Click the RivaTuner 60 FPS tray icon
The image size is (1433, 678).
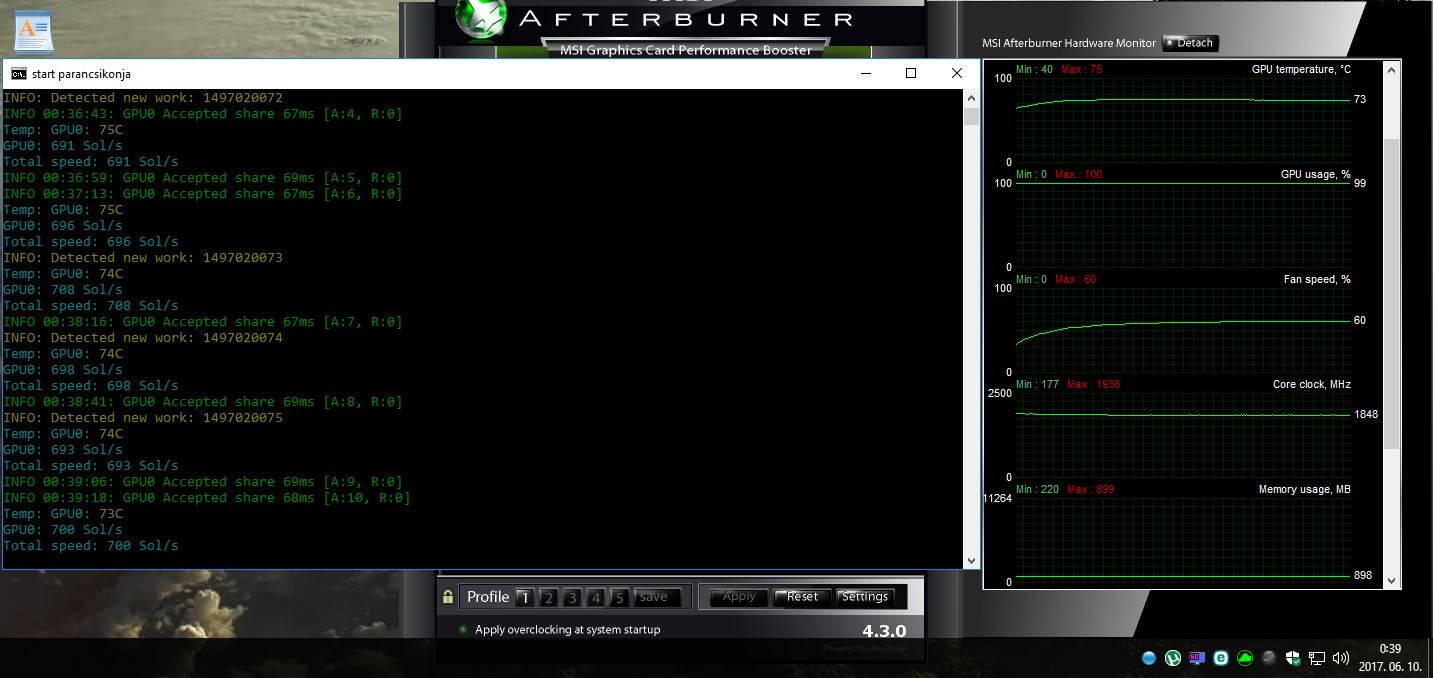tap(1197, 658)
